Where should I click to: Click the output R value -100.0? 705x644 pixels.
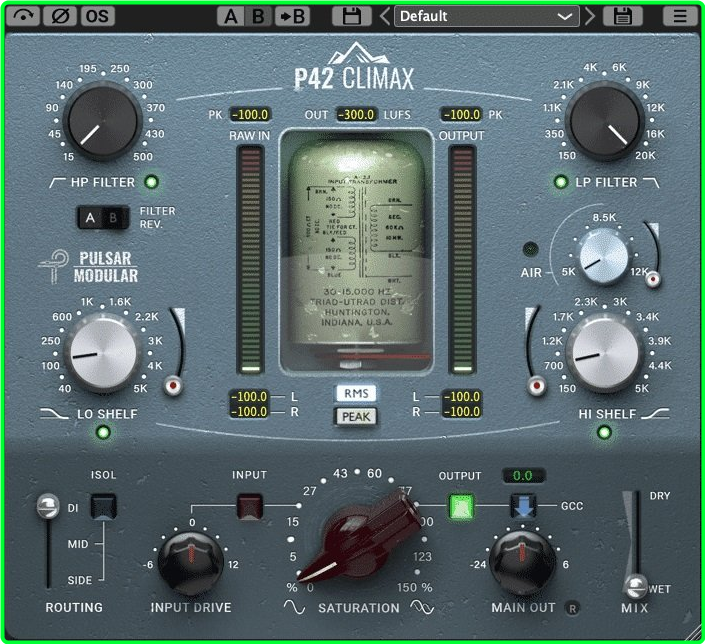click(x=462, y=411)
